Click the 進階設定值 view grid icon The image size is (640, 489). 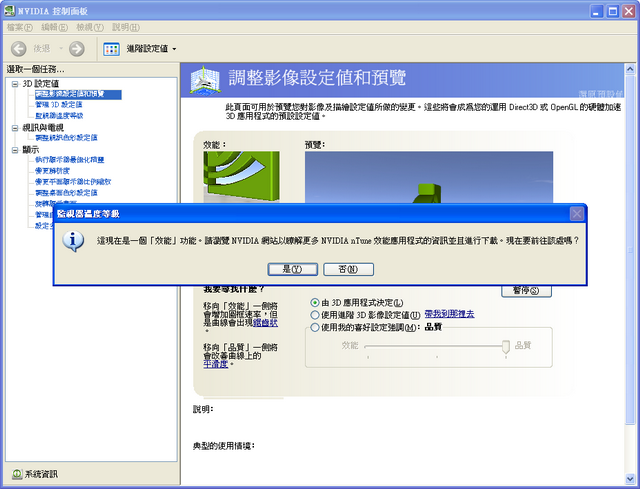pyautogui.click(x=111, y=49)
